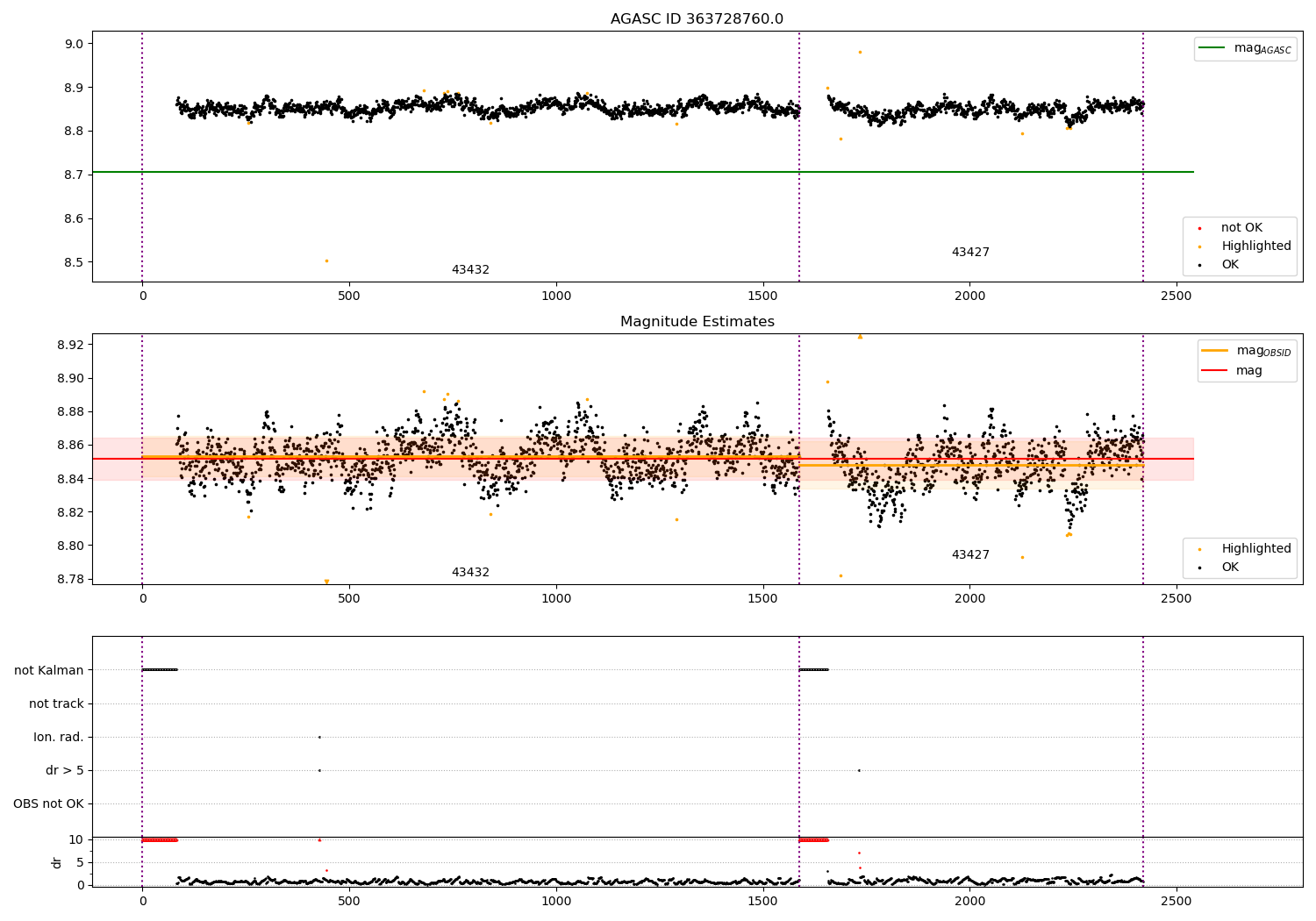Image resolution: width=1316 pixels, height=921 pixels.
Task: Click the 5 tick on the dr axis
Action: (80, 862)
